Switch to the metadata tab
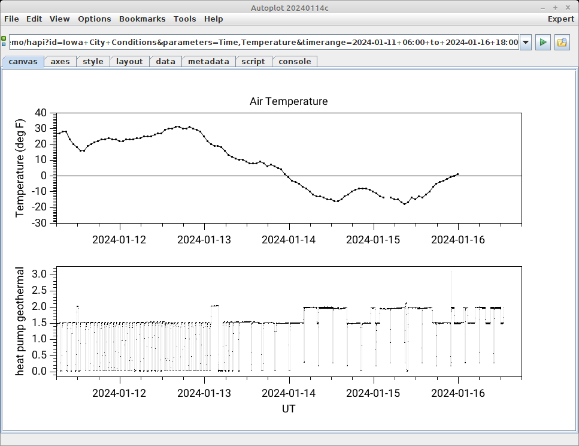This screenshot has height=446, width=579. 208,61
